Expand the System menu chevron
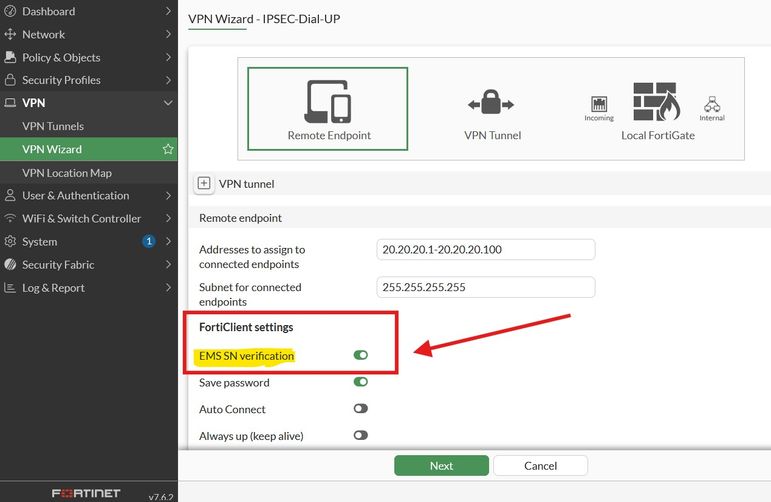771x502 pixels. pyautogui.click(x=168, y=241)
